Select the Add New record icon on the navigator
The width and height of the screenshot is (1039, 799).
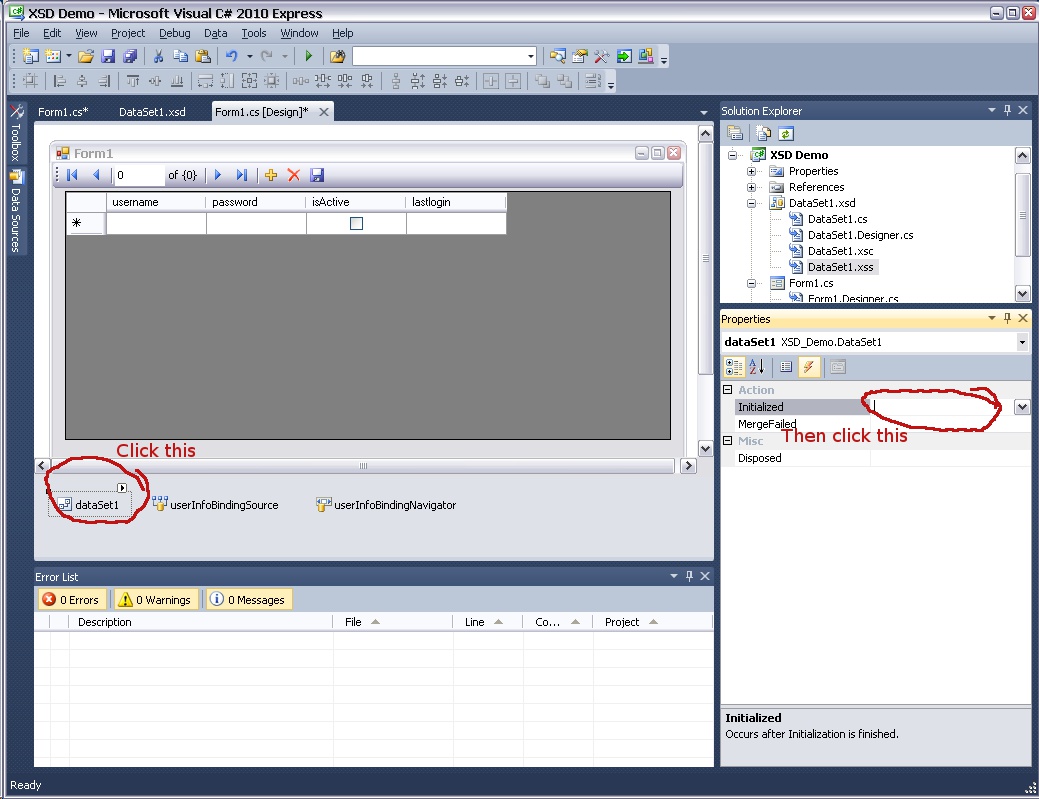[x=270, y=175]
